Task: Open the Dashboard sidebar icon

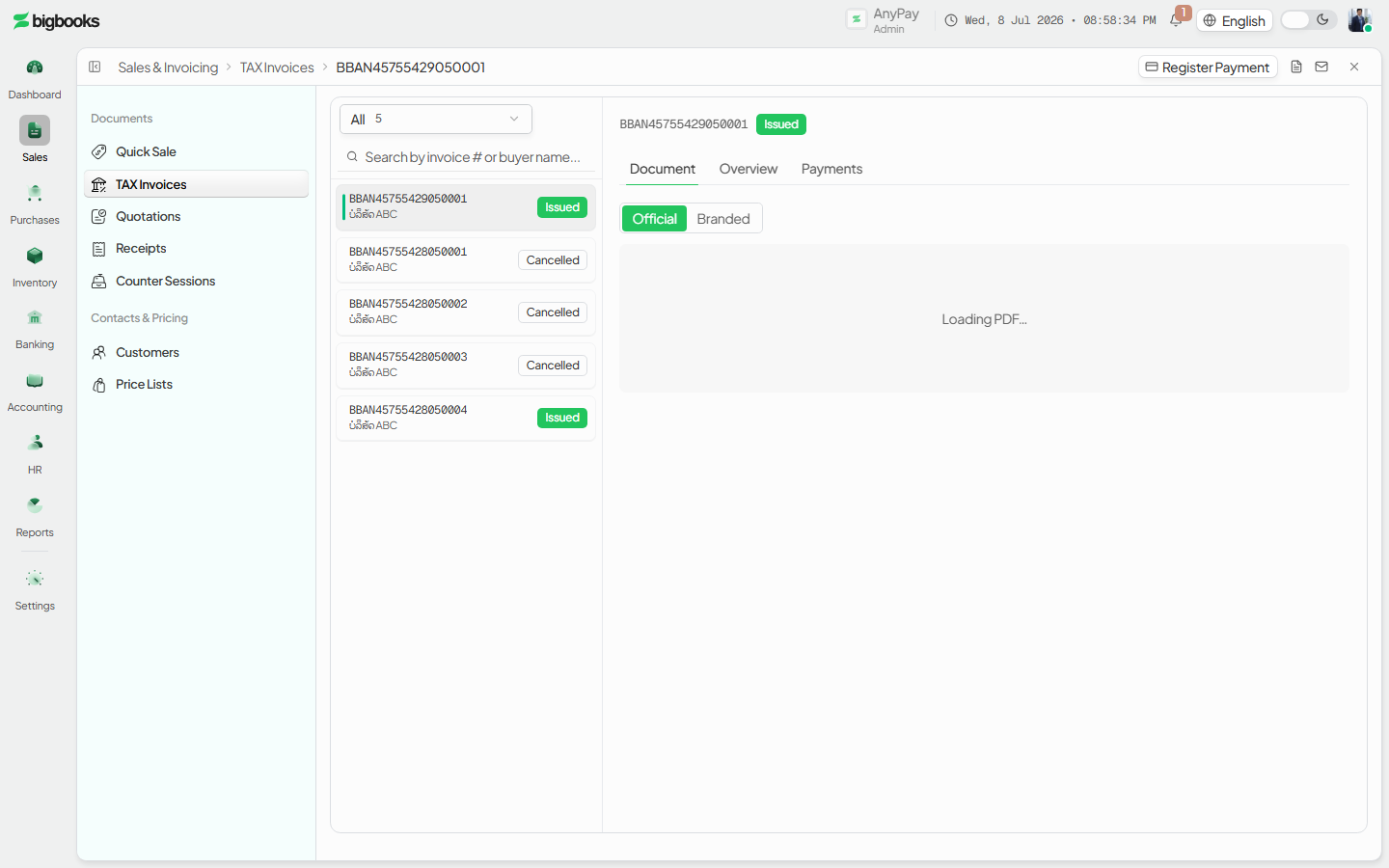Action: [x=35, y=68]
